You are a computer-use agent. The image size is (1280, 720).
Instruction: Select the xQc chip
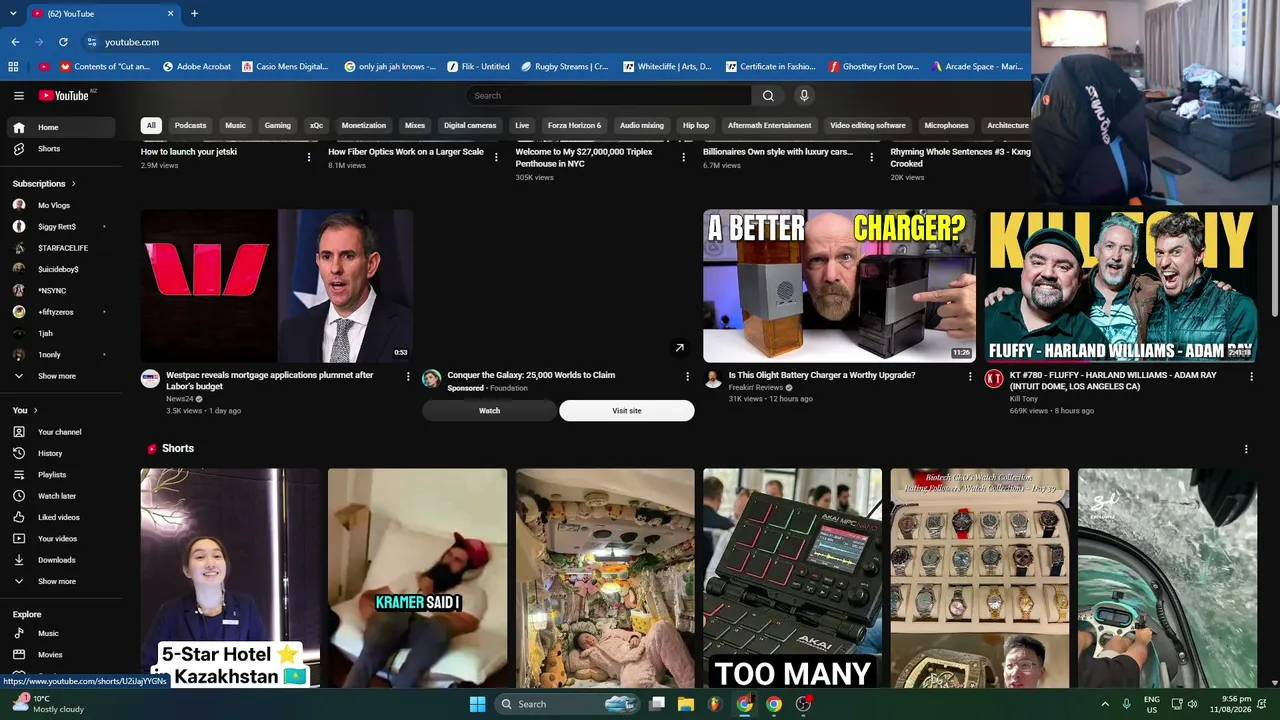coord(316,126)
